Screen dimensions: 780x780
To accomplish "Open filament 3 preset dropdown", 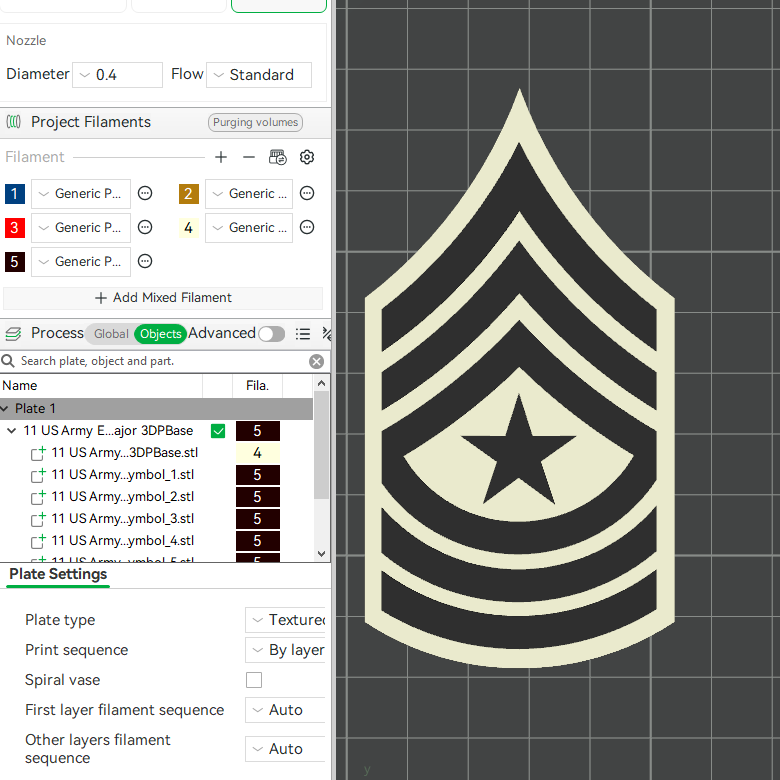I will tap(81, 228).
